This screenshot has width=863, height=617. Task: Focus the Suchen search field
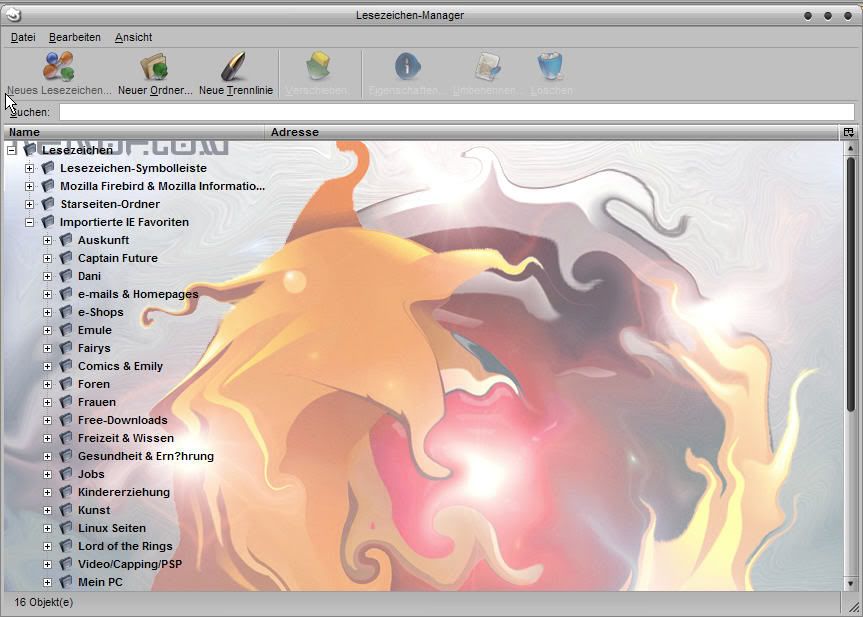pos(457,112)
